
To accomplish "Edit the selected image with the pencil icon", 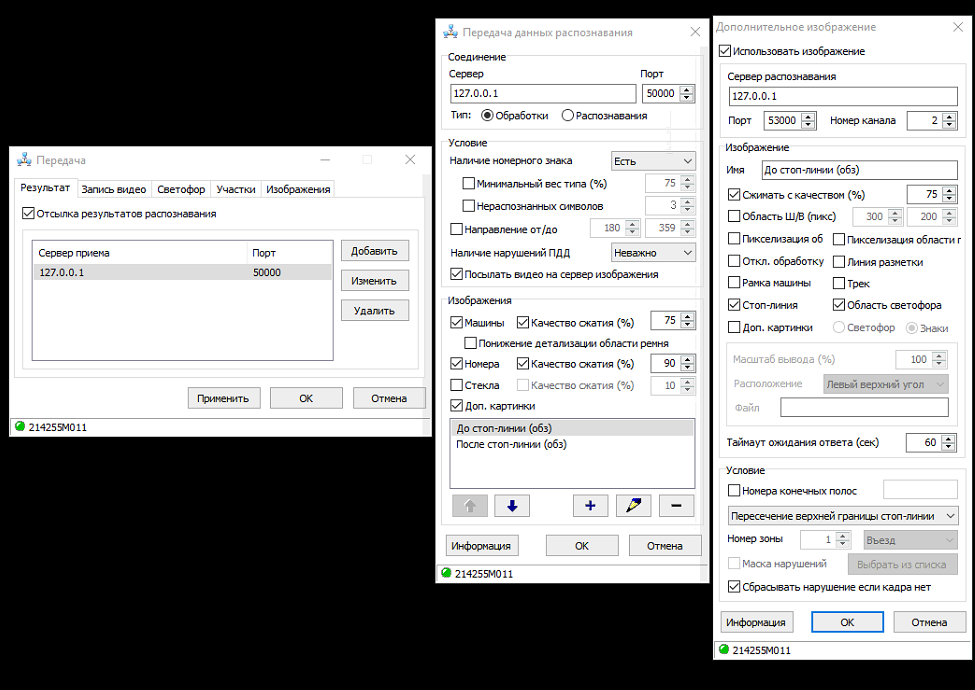I will pos(633,506).
